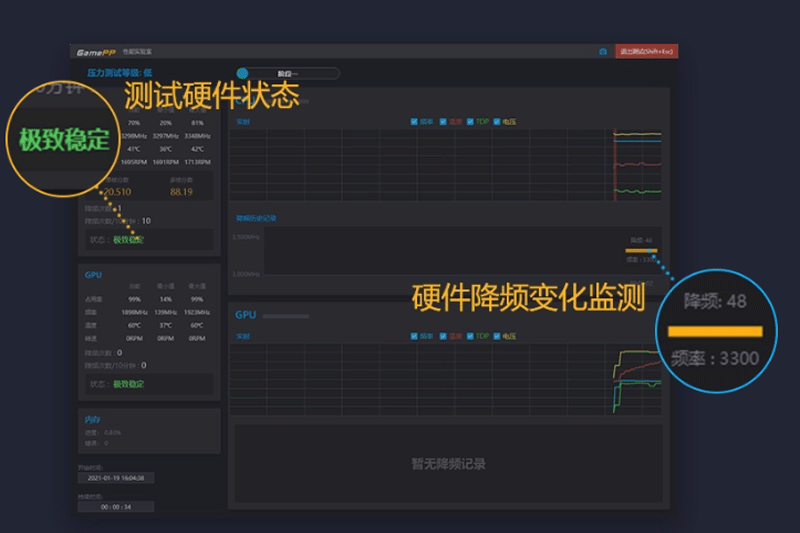This screenshot has height=533, width=800.
Task: Click the orange downclock bar in history chart
Action: [641, 250]
